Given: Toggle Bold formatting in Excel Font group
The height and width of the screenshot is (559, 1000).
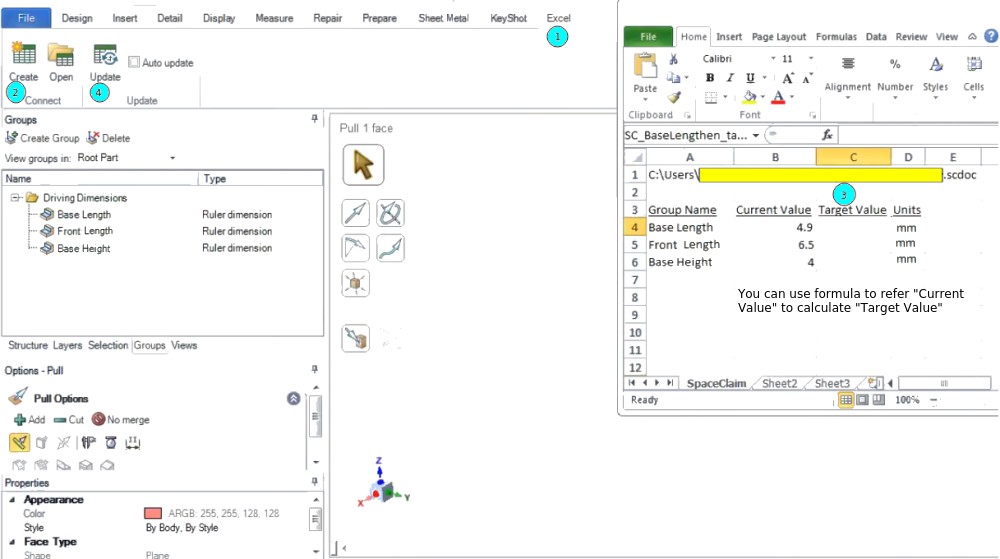Looking at the screenshot, I should click(710, 78).
